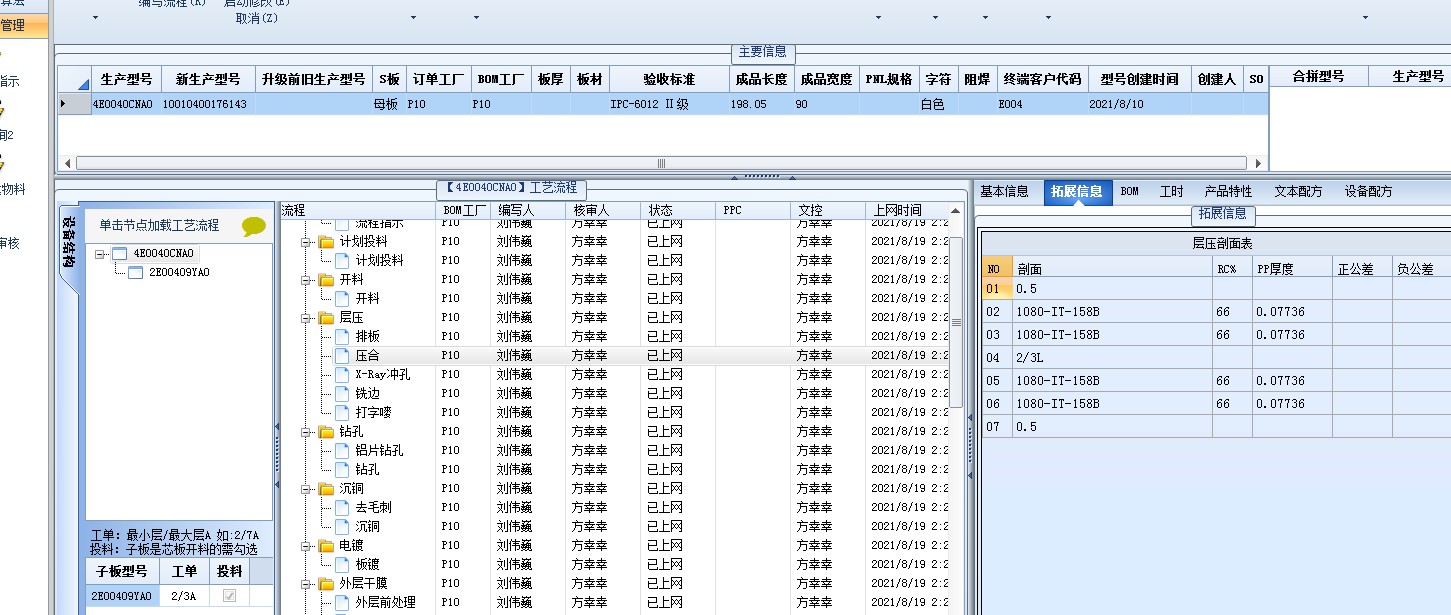The width and height of the screenshot is (1451, 615).
Task: Click the 2/3L row in 层压剖面表
Action: coord(1216,358)
